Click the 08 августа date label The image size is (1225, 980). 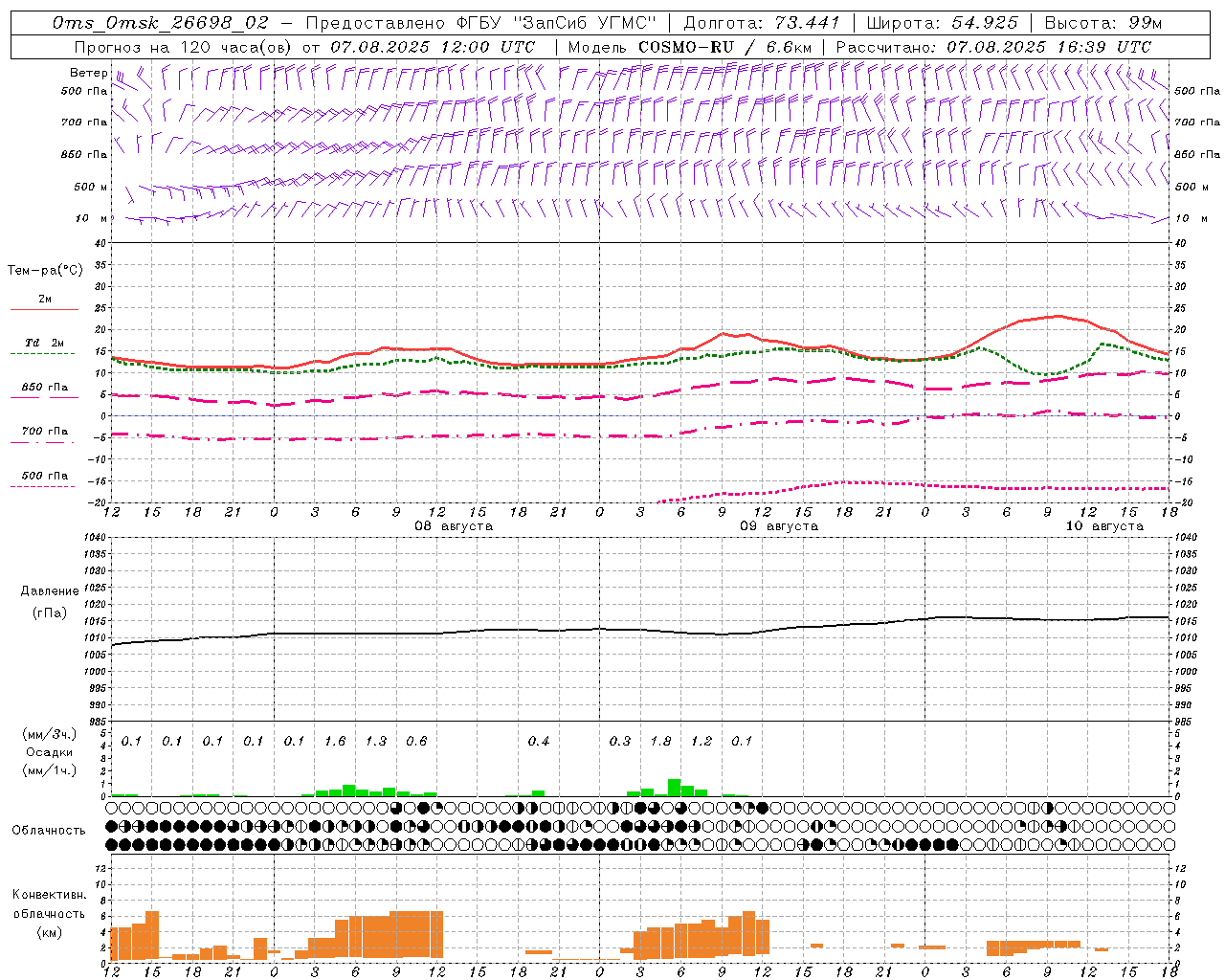pyautogui.click(x=454, y=526)
